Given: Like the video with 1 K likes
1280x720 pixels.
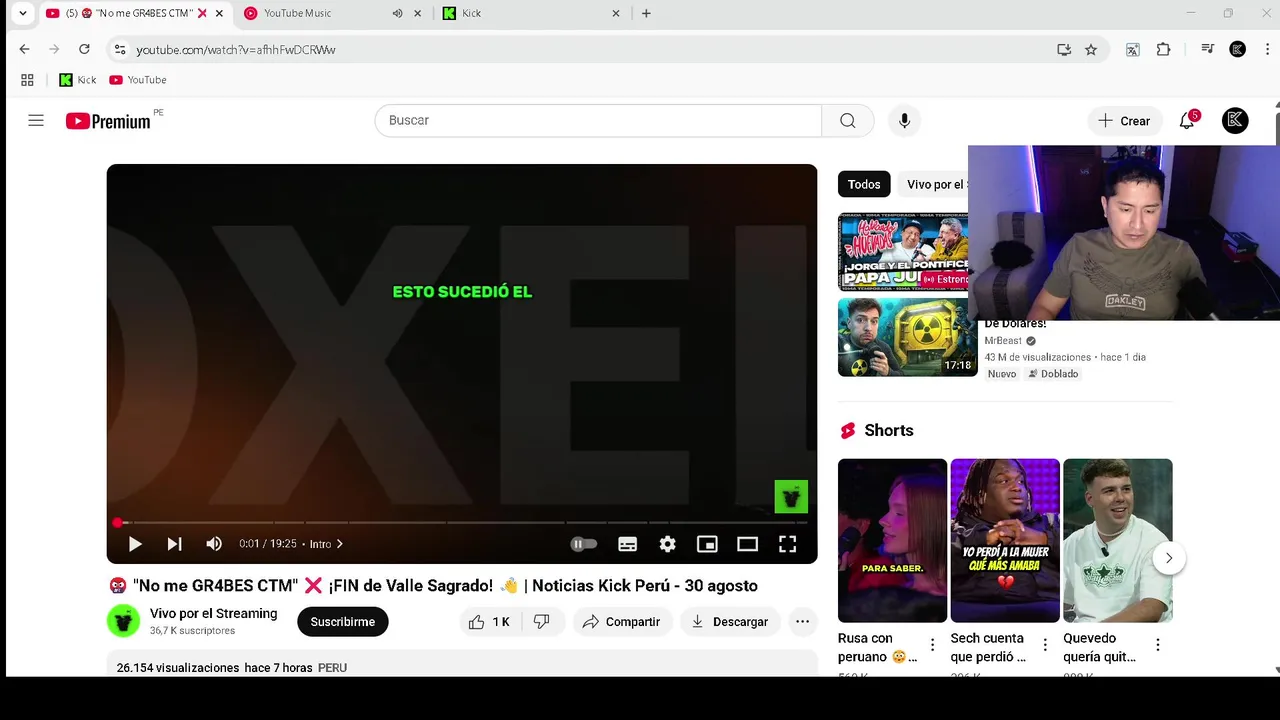Looking at the screenshot, I should click(x=490, y=622).
